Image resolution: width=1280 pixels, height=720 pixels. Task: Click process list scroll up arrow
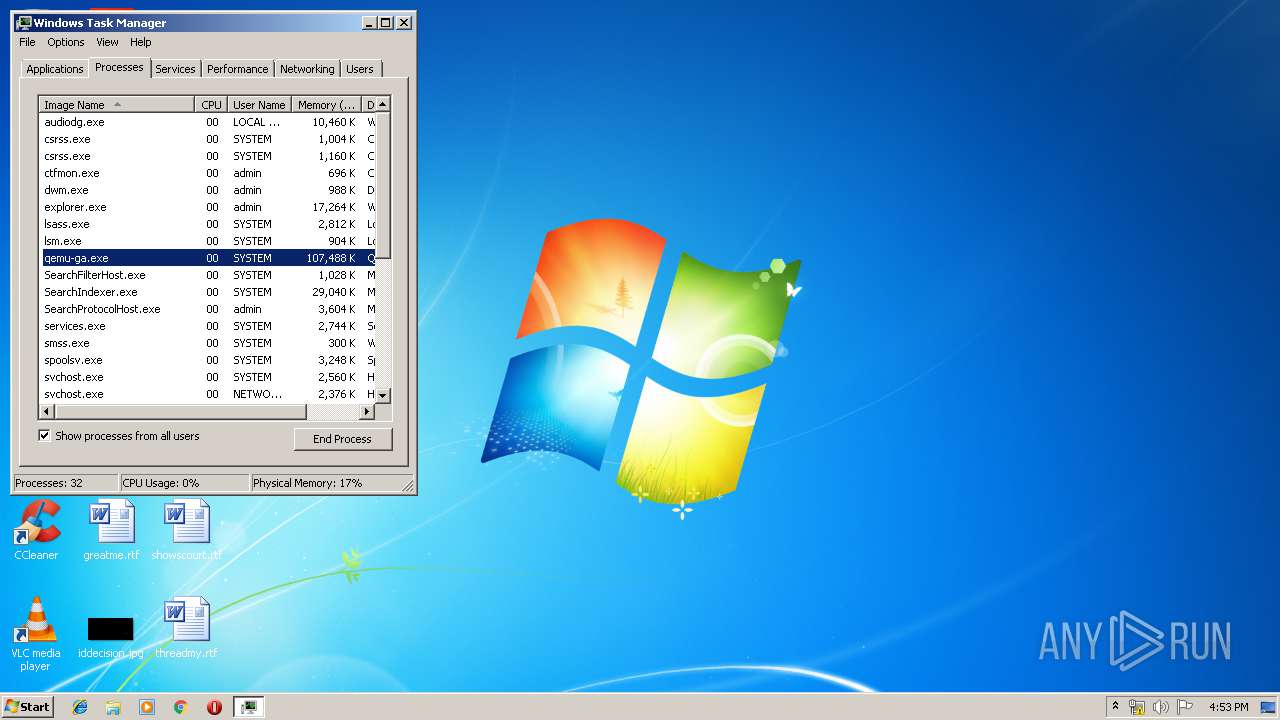point(383,104)
